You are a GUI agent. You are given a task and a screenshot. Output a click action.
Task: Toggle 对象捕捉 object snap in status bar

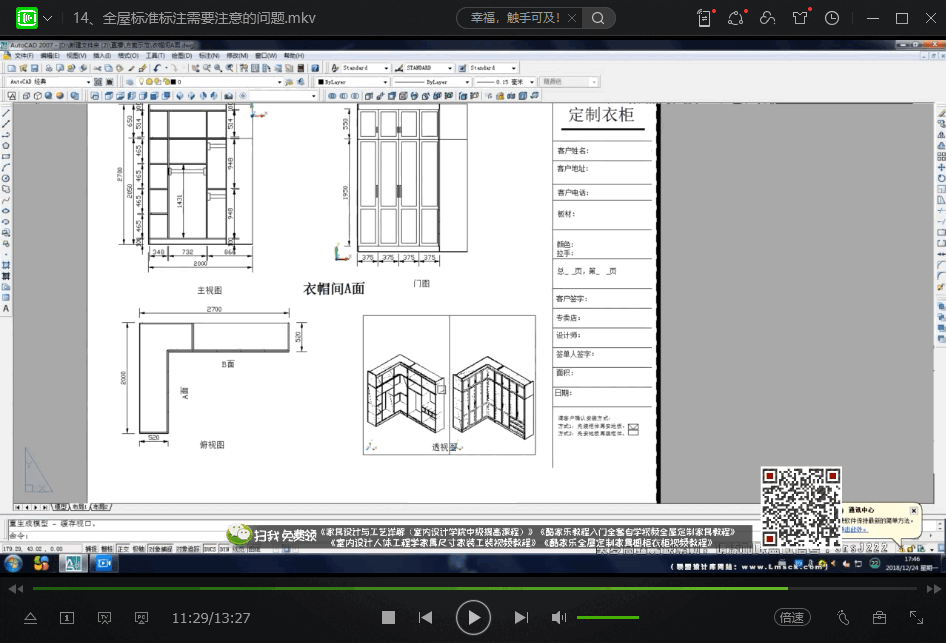pyautogui.click(x=160, y=549)
